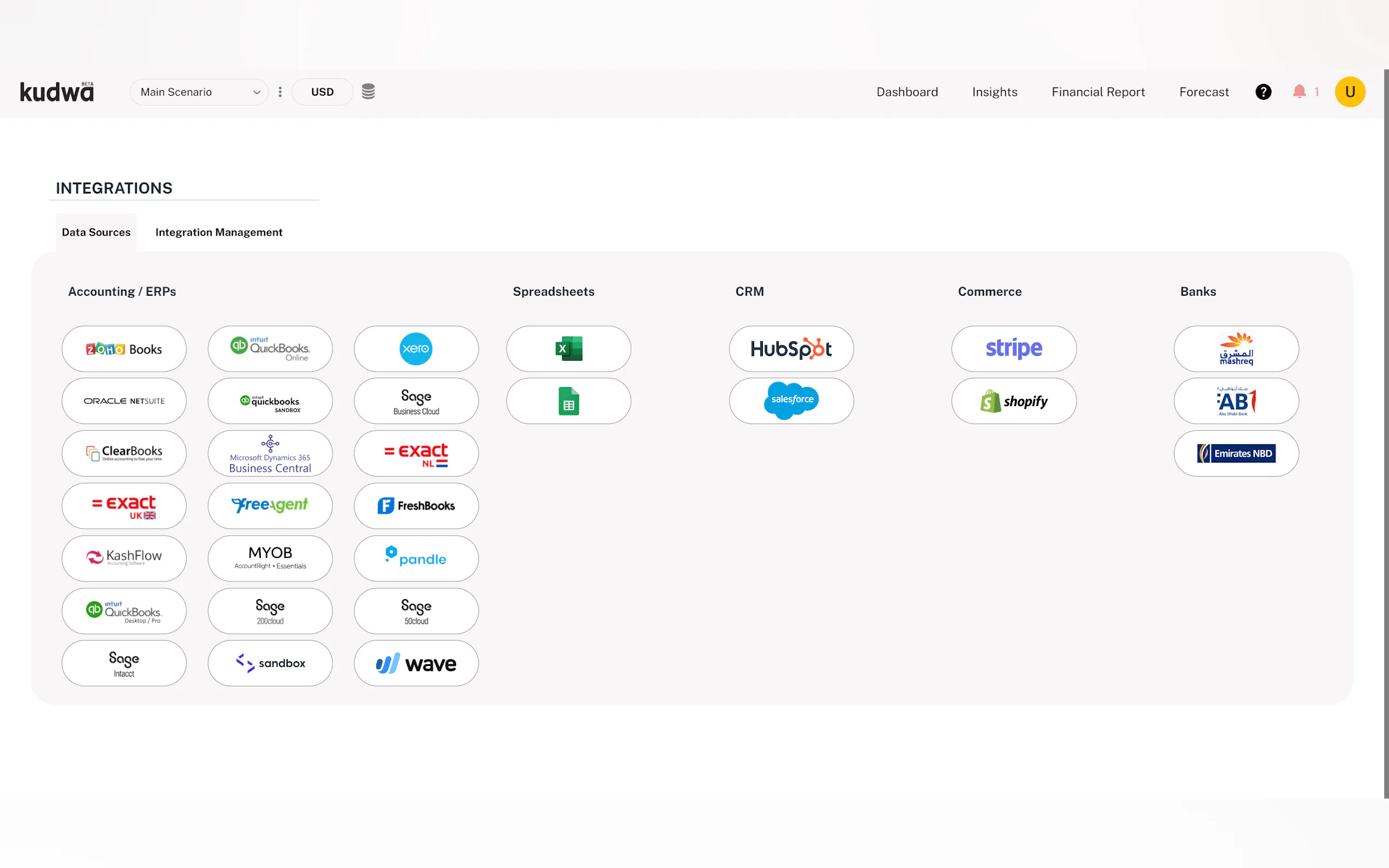Image resolution: width=1389 pixels, height=868 pixels.
Task: Open the USD currency selector
Action: tap(322, 92)
